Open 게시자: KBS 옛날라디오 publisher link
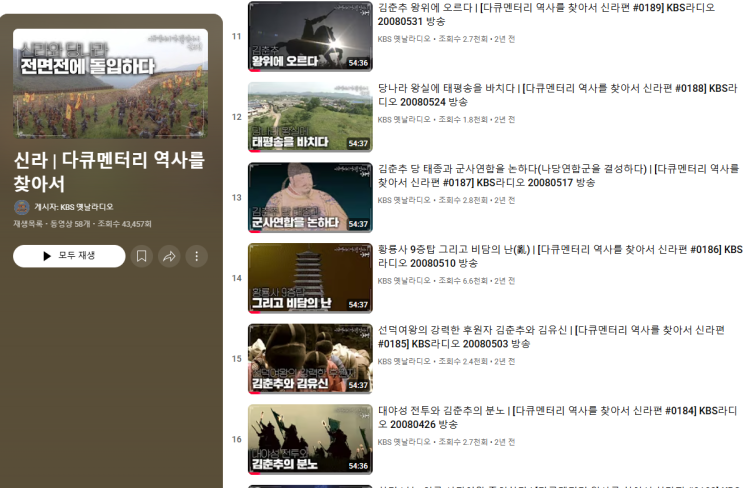Image resolution: width=743 pixels, height=488 pixels. (73, 207)
